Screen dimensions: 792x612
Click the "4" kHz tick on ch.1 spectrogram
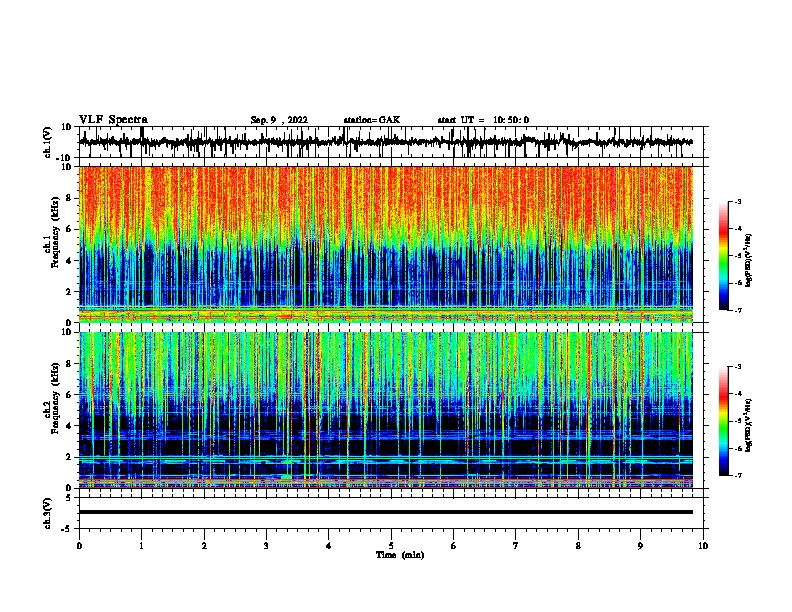pos(69,261)
